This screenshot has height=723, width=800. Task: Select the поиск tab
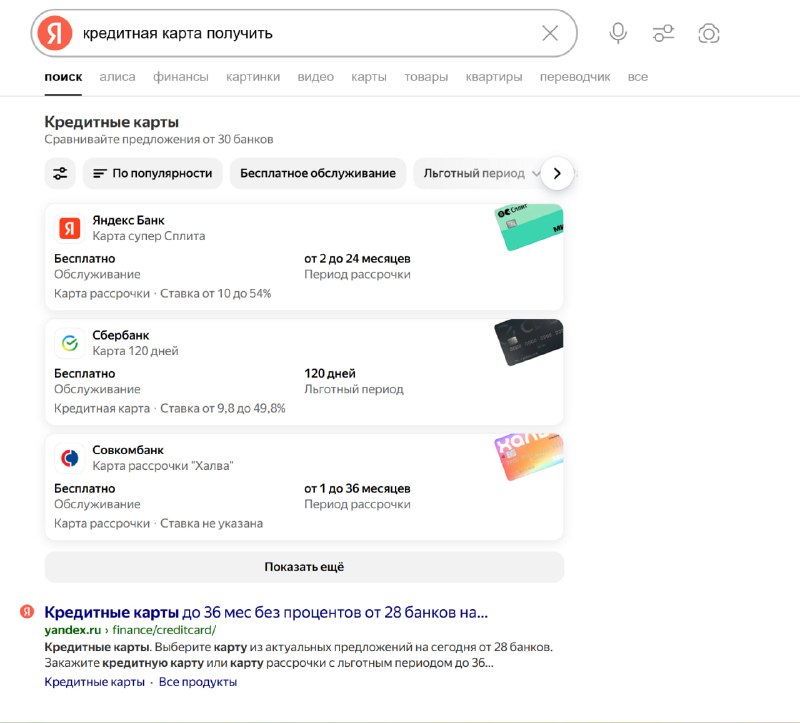[x=63, y=77]
